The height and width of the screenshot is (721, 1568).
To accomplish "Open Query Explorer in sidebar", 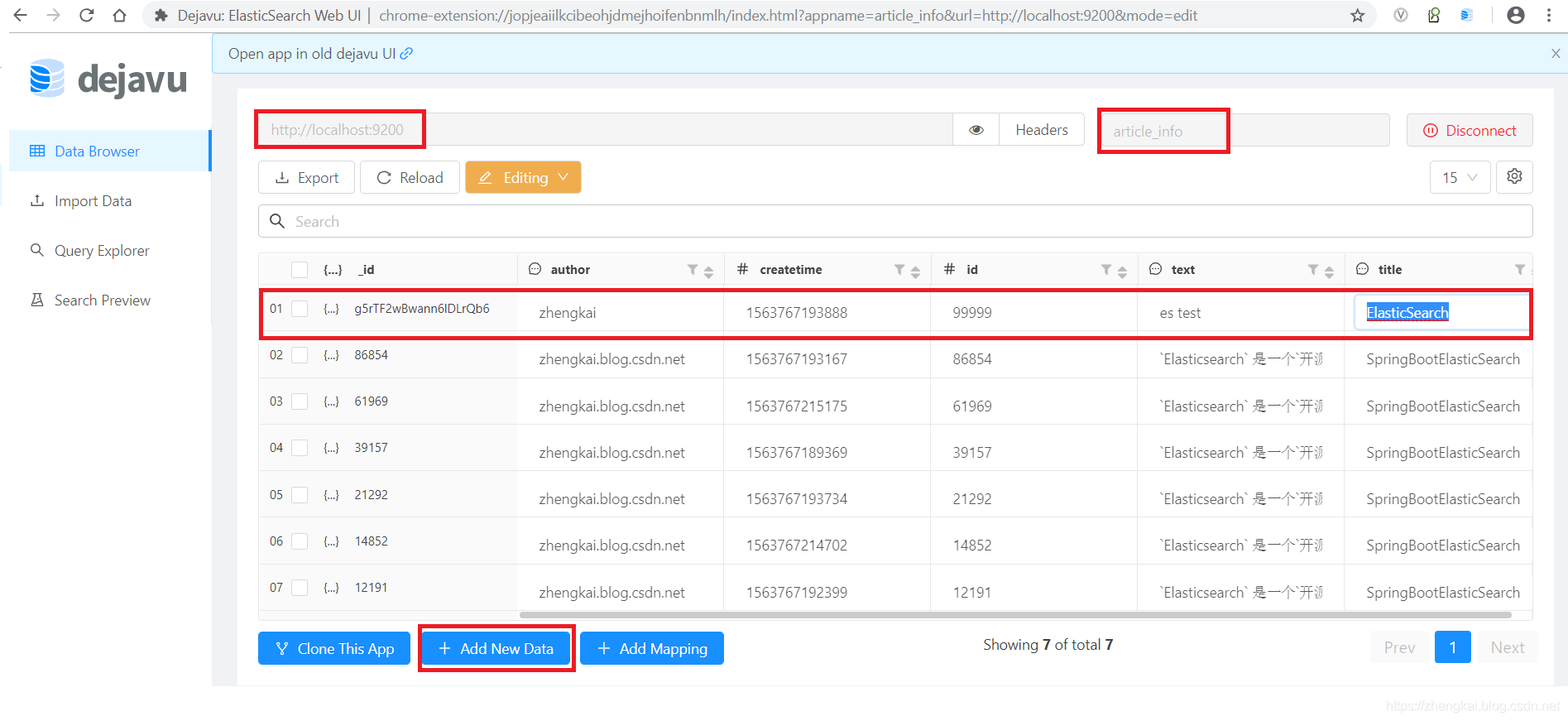I will click(x=109, y=251).
